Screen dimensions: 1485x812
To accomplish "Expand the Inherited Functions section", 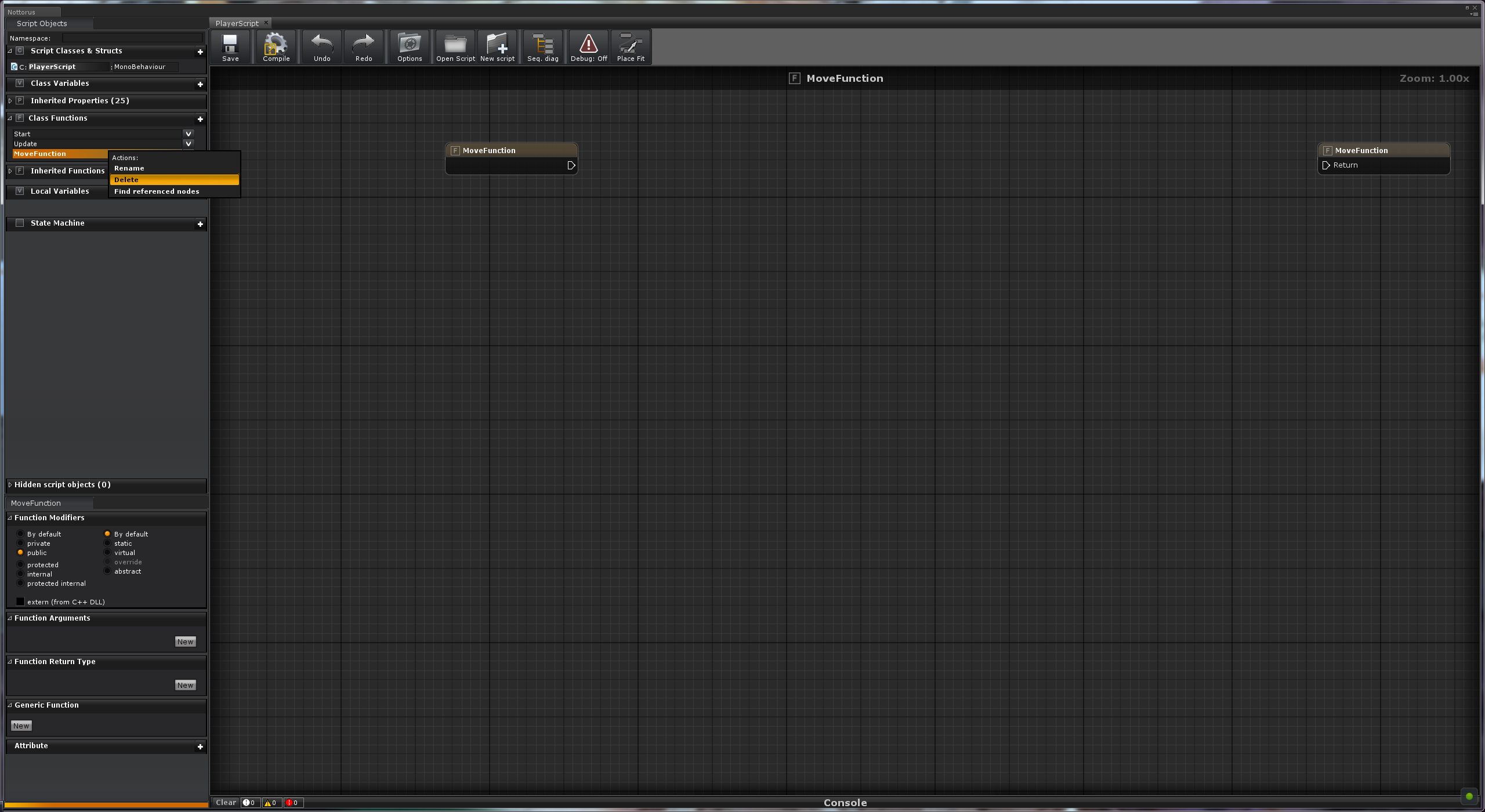I will click(10, 171).
